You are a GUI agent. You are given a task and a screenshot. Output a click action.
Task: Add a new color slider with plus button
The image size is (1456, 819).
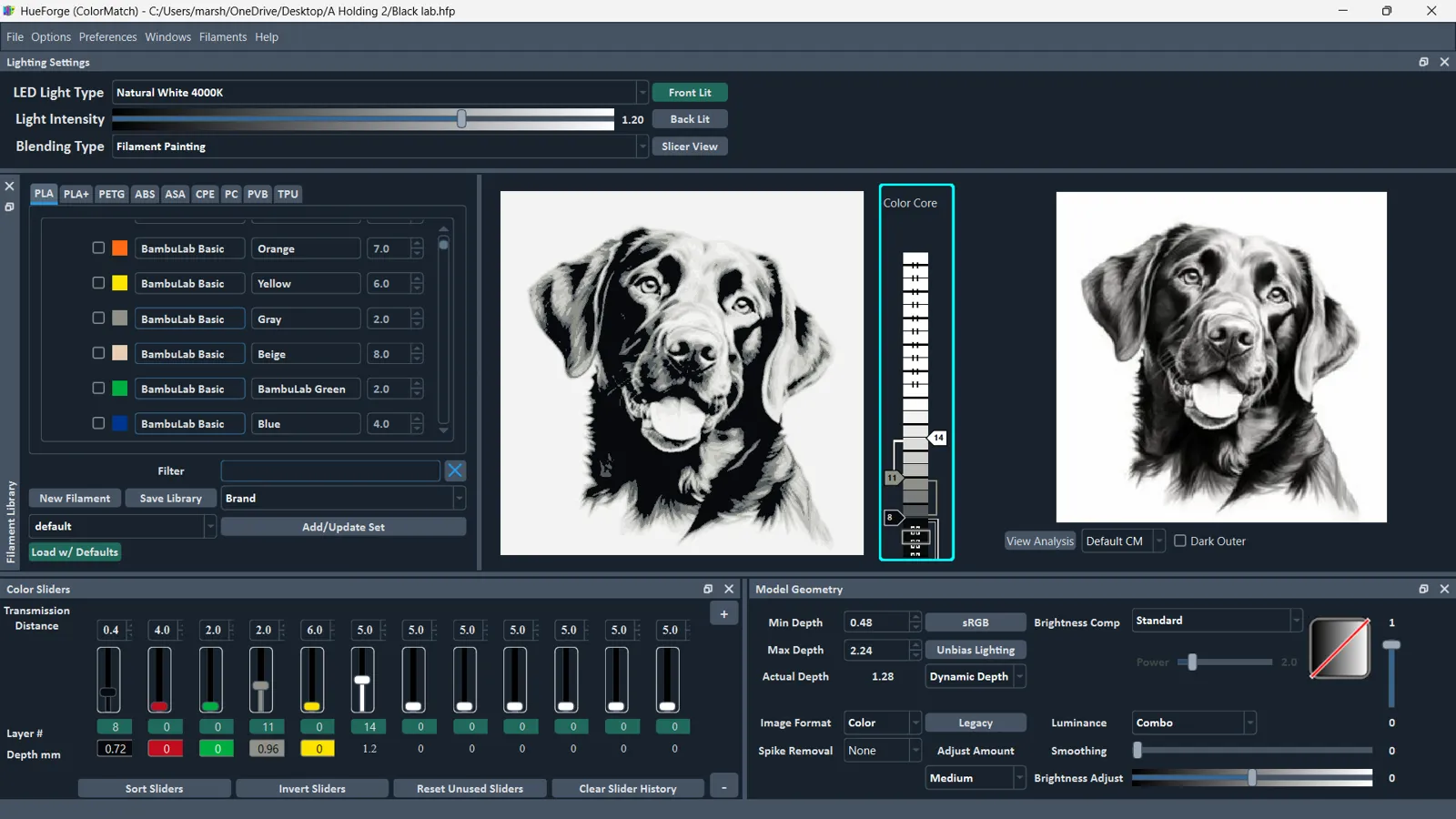723,614
